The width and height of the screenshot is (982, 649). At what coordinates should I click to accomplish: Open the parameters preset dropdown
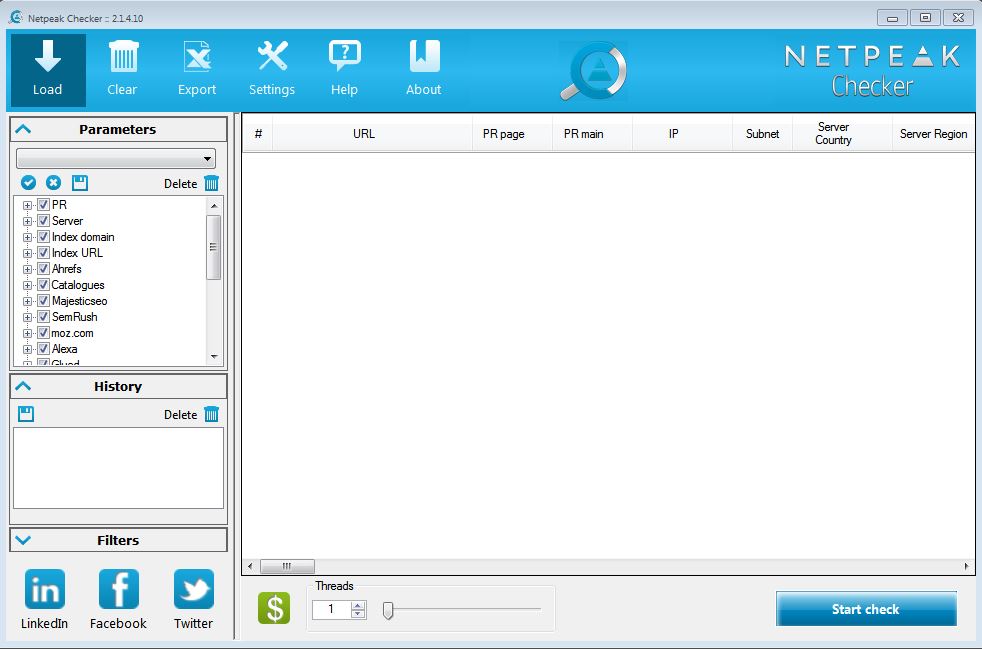pyautogui.click(x=116, y=159)
